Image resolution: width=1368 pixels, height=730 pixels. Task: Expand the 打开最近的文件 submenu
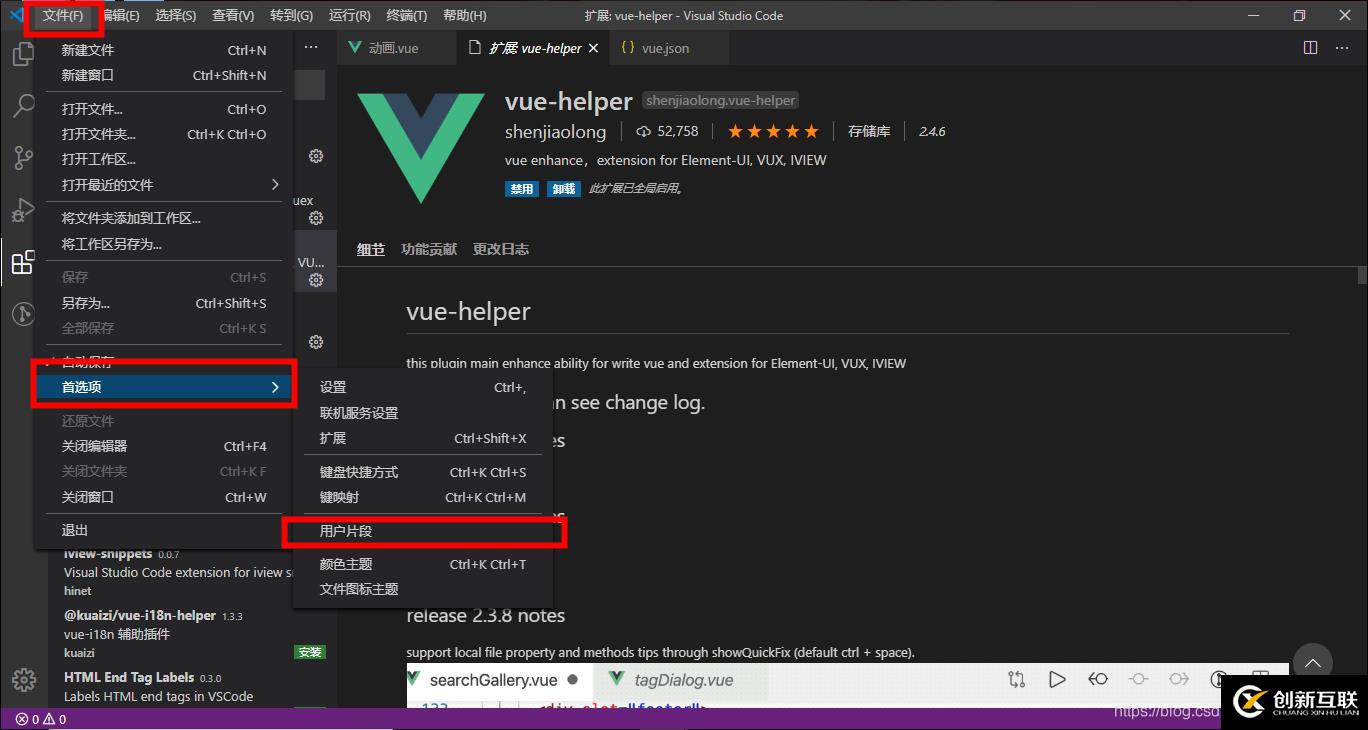point(165,185)
